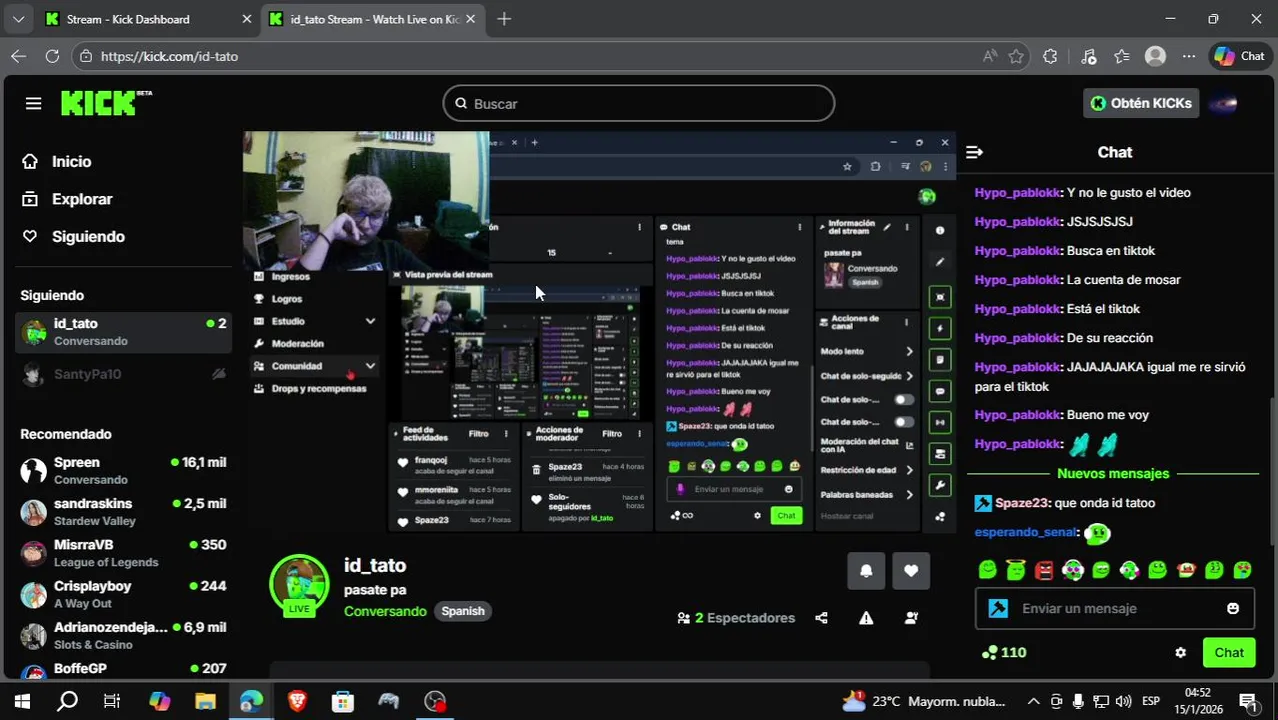Click the Nuevos mensajes divider label

coord(1113,473)
